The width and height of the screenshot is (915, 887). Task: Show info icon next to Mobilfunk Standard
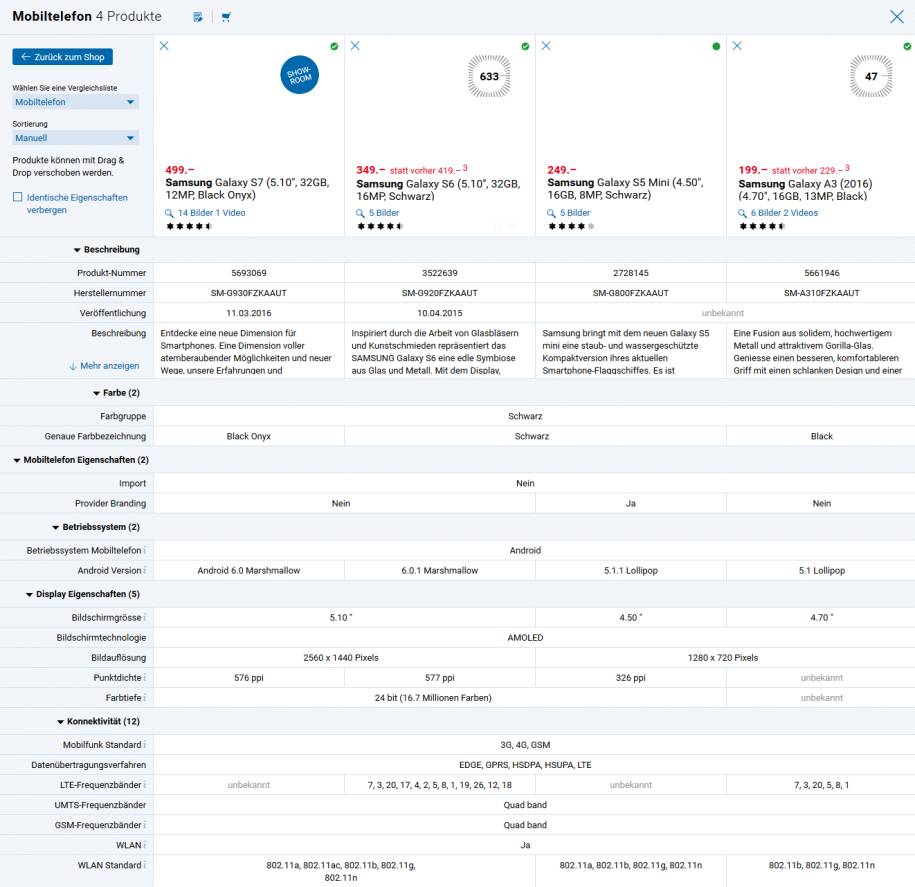(145, 745)
